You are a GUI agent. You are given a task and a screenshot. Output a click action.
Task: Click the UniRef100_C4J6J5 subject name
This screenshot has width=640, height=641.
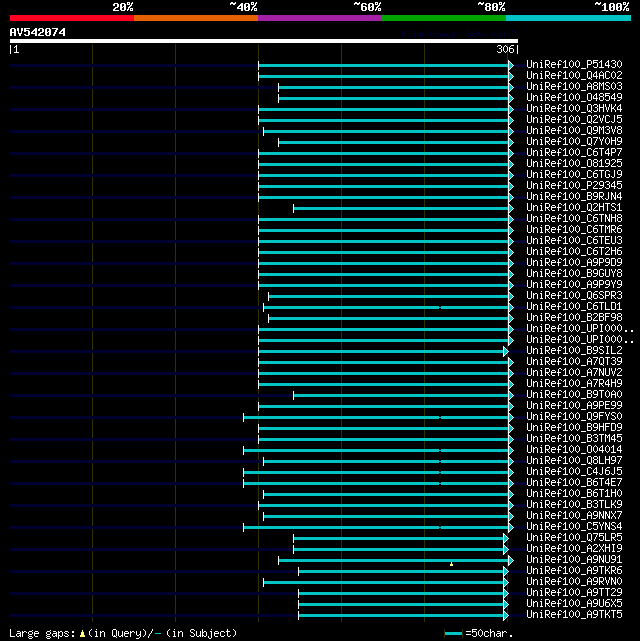[x=574, y=472]
